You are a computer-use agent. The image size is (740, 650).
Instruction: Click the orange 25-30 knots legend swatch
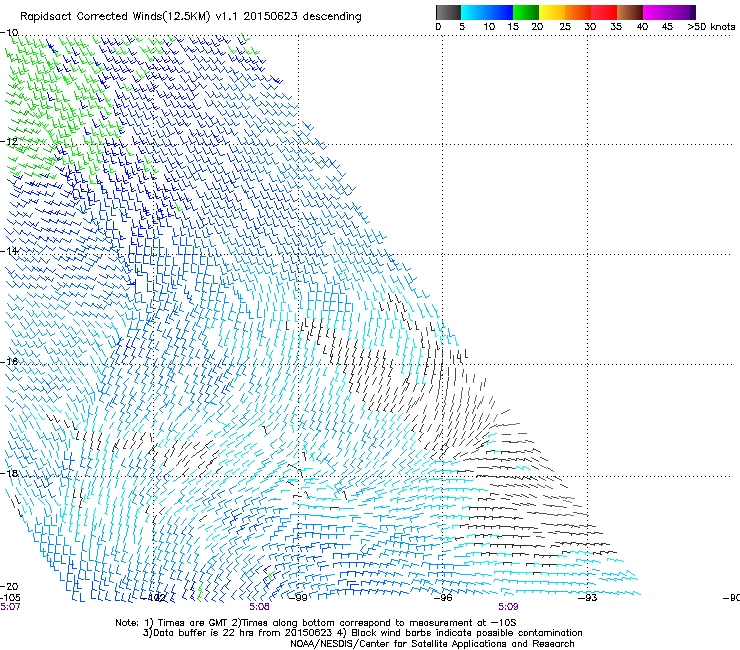(x=578, y=12)
